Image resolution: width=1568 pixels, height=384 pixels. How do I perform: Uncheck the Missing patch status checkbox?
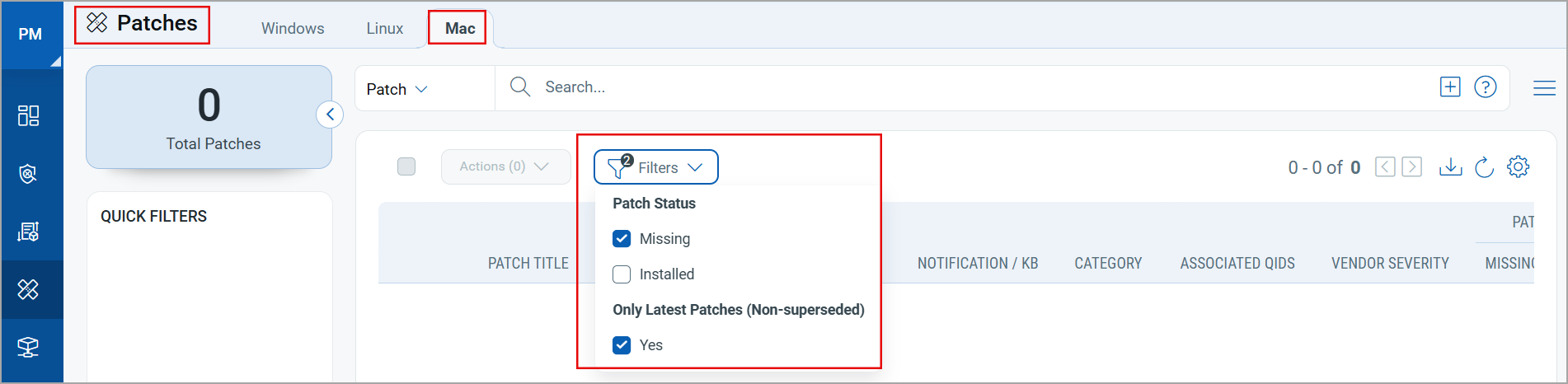point(622,239)
